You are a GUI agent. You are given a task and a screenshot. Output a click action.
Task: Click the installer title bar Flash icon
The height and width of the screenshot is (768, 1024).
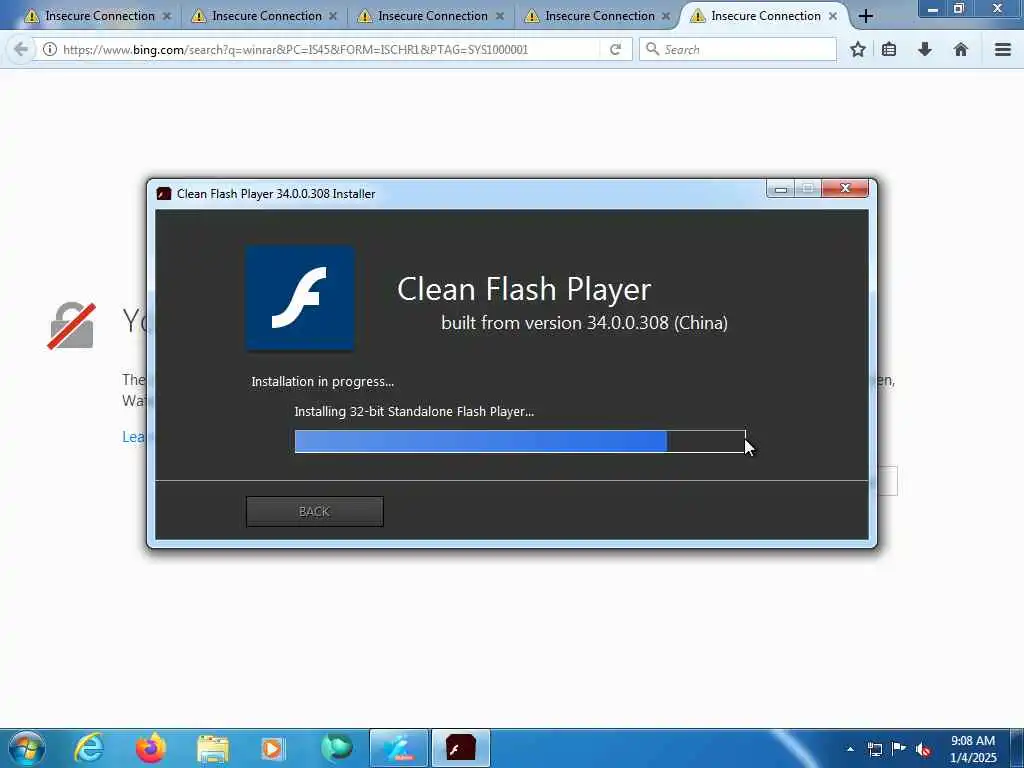(164, 193)
